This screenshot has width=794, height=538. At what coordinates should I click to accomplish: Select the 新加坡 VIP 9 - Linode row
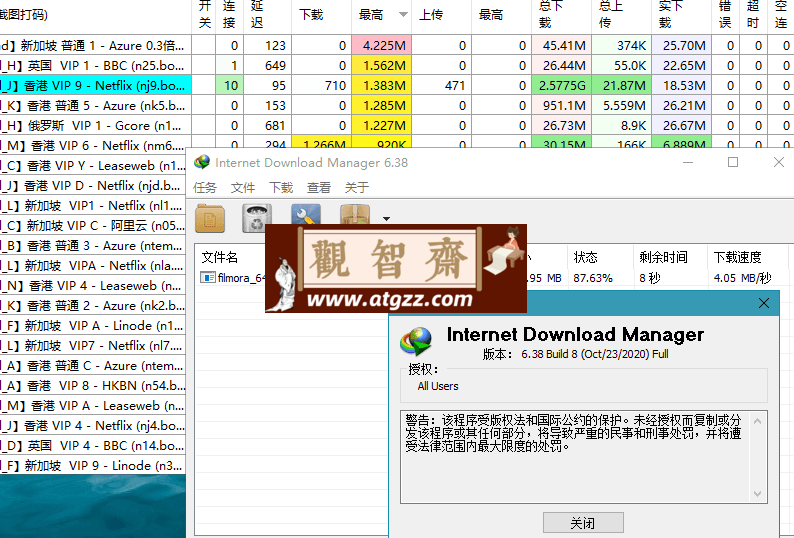pyautogui.click(x=93, y=466)
